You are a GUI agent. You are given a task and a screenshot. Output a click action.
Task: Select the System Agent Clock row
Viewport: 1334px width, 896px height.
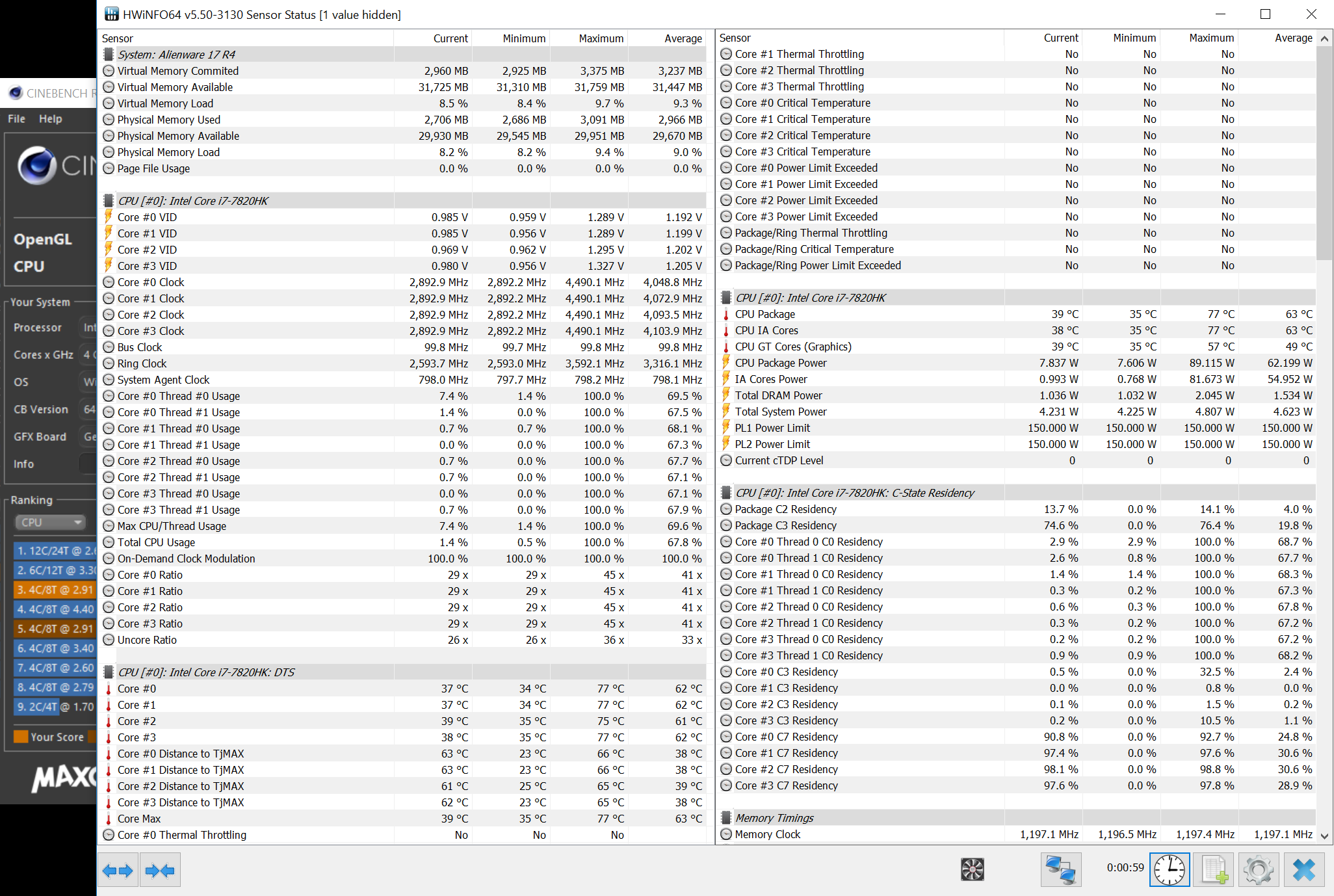(x=403, y=380)
